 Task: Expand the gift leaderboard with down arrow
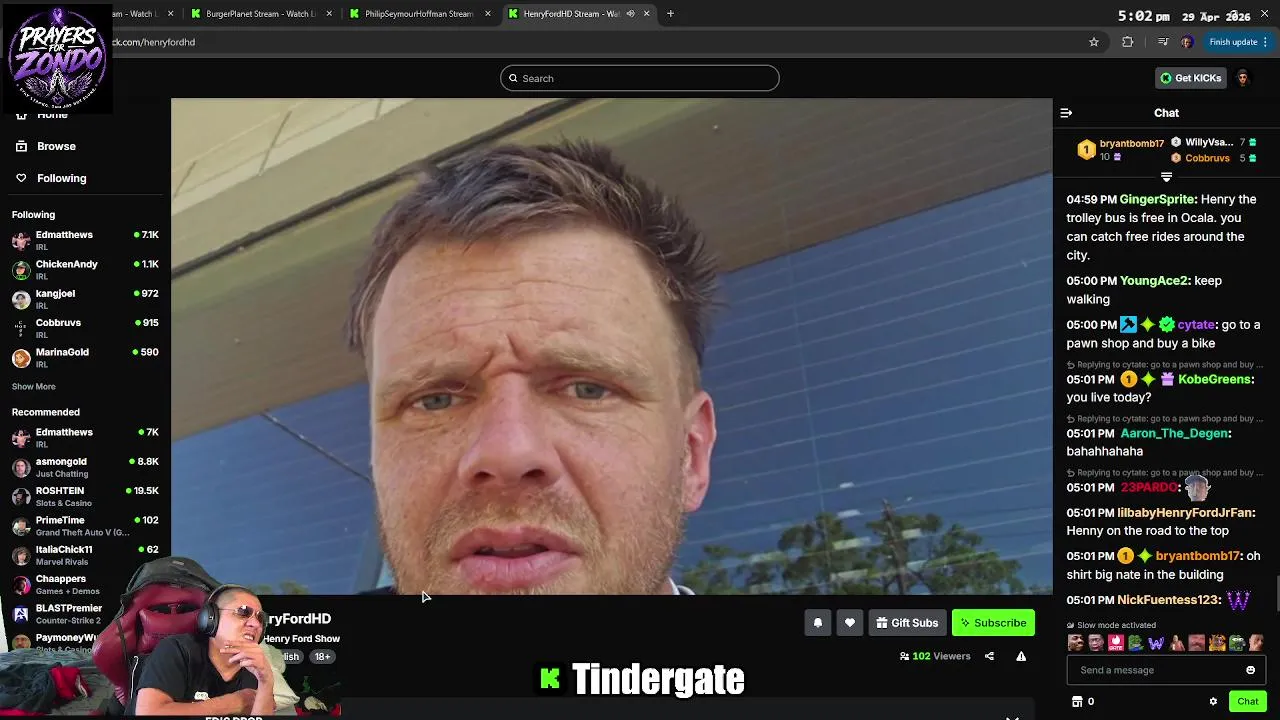[x=1166, y=176]
